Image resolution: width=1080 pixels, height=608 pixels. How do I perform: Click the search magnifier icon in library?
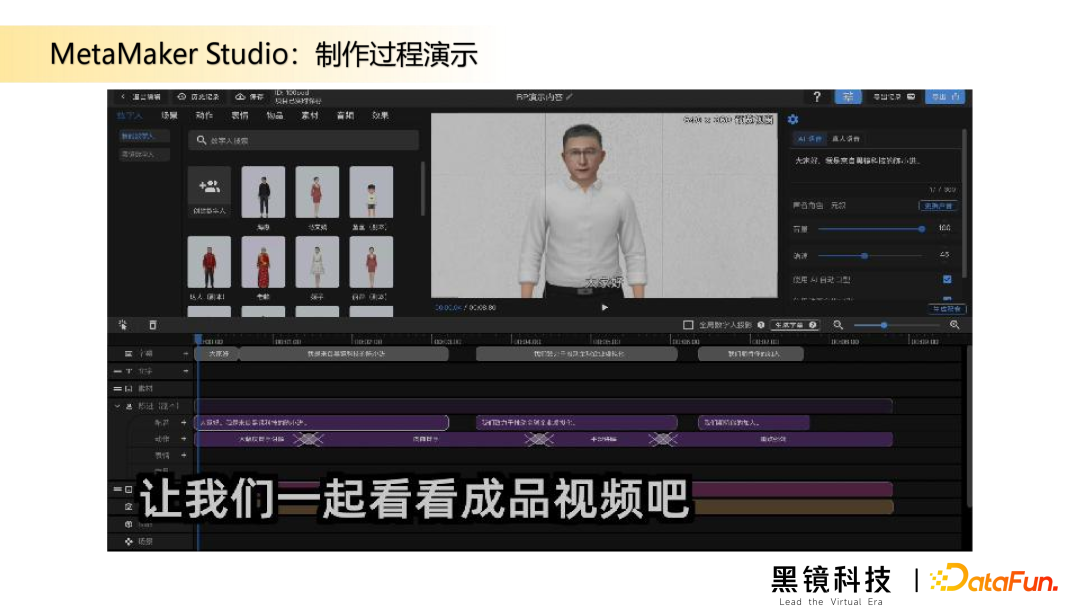[201, 140]
